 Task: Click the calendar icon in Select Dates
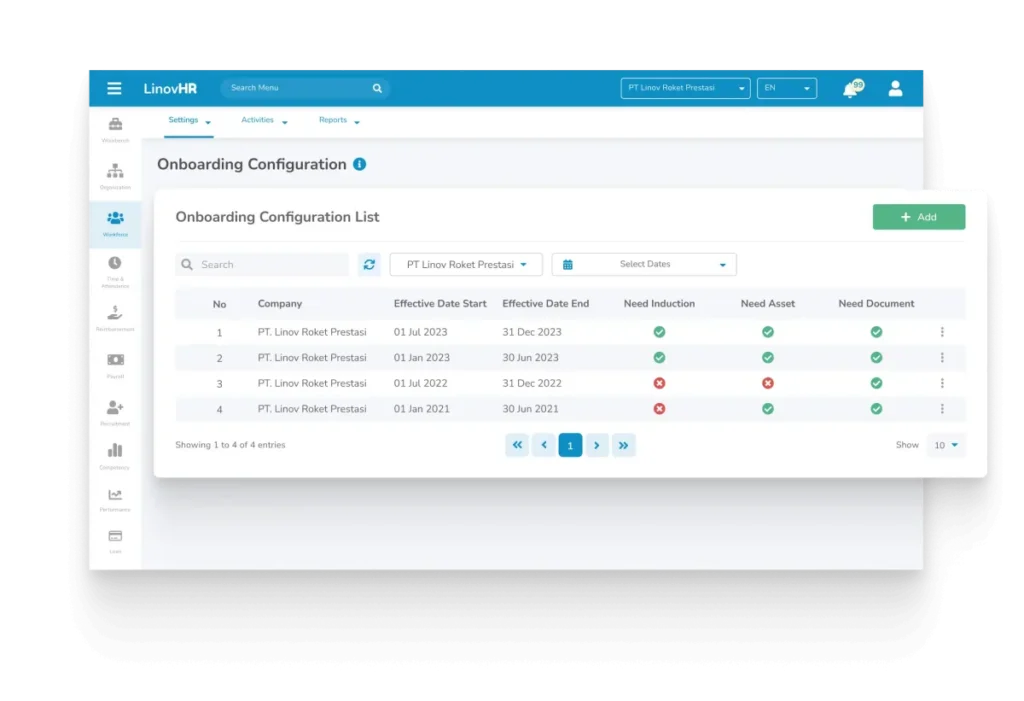coord(568,265)
